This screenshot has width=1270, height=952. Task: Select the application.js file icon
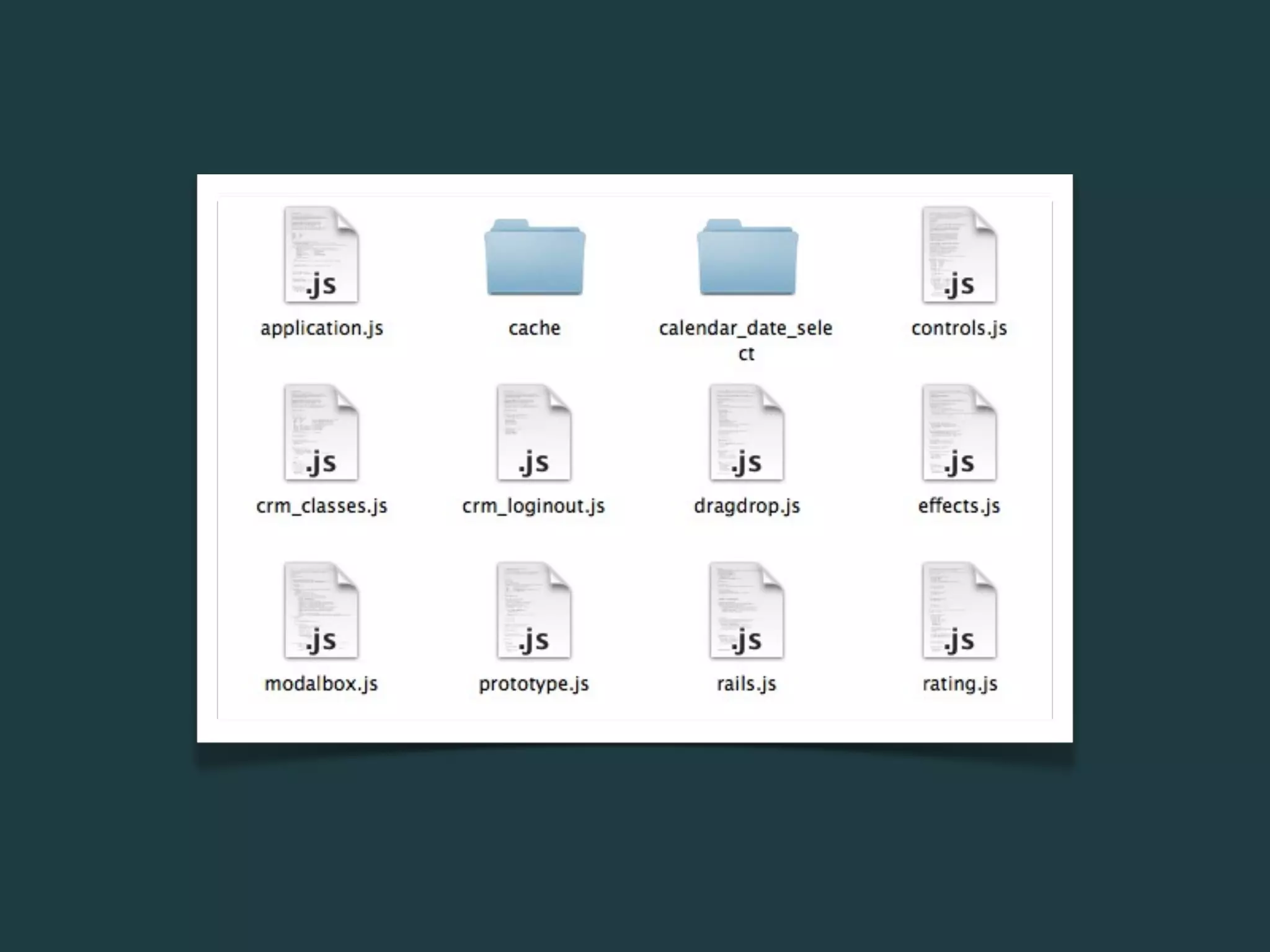321,255
